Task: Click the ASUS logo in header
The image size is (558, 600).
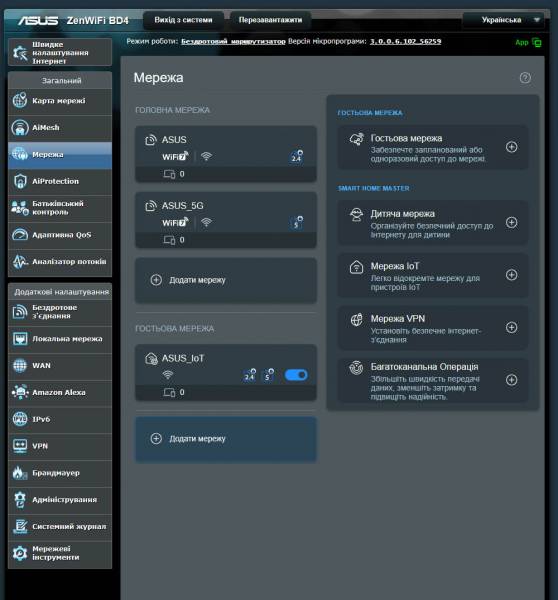Action: coord(38,20)
